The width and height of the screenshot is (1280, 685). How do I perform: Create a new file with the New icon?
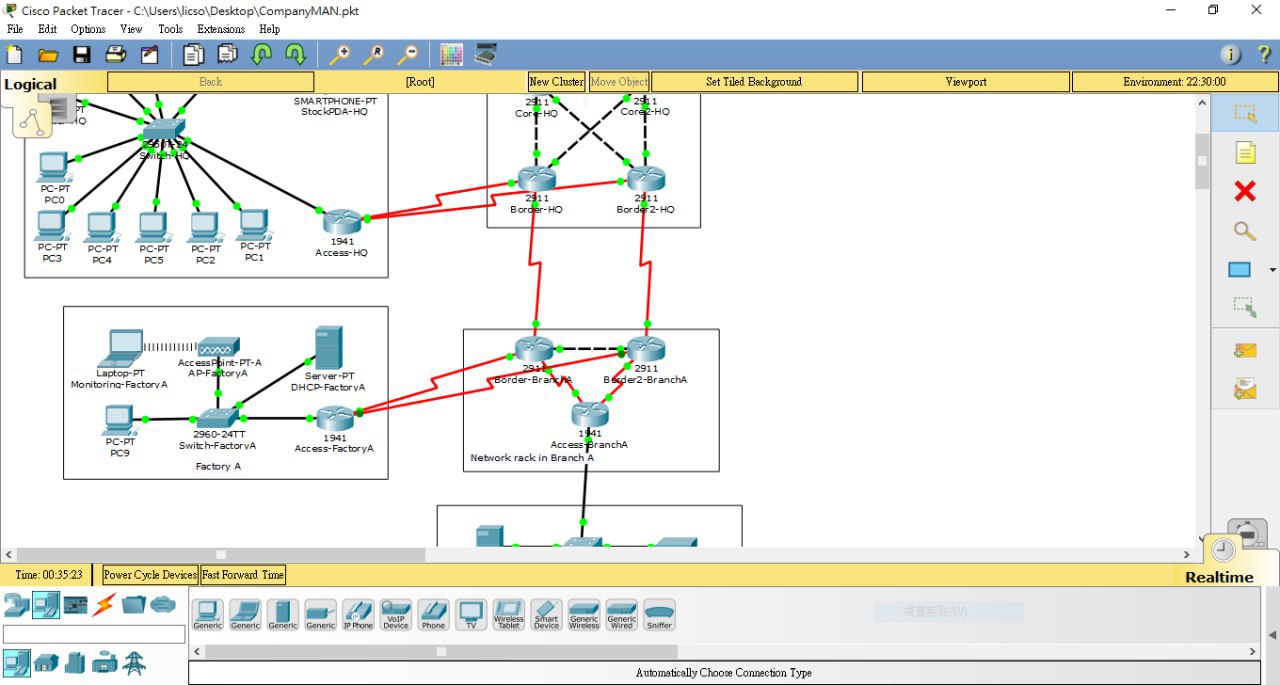tap(14, 54)
